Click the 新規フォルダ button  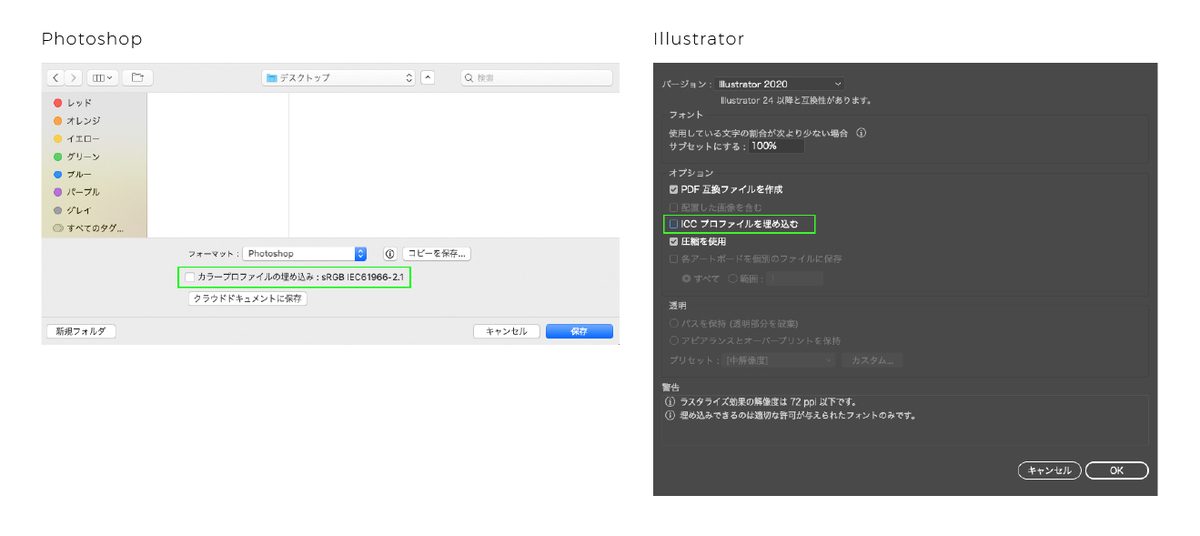[81, 331]
